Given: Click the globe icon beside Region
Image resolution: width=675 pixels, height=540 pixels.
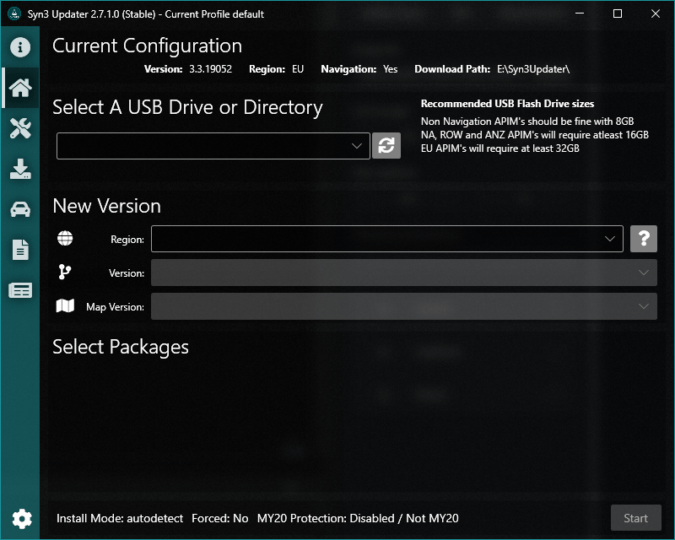Looking at the screenshot, I should point(65,238).
